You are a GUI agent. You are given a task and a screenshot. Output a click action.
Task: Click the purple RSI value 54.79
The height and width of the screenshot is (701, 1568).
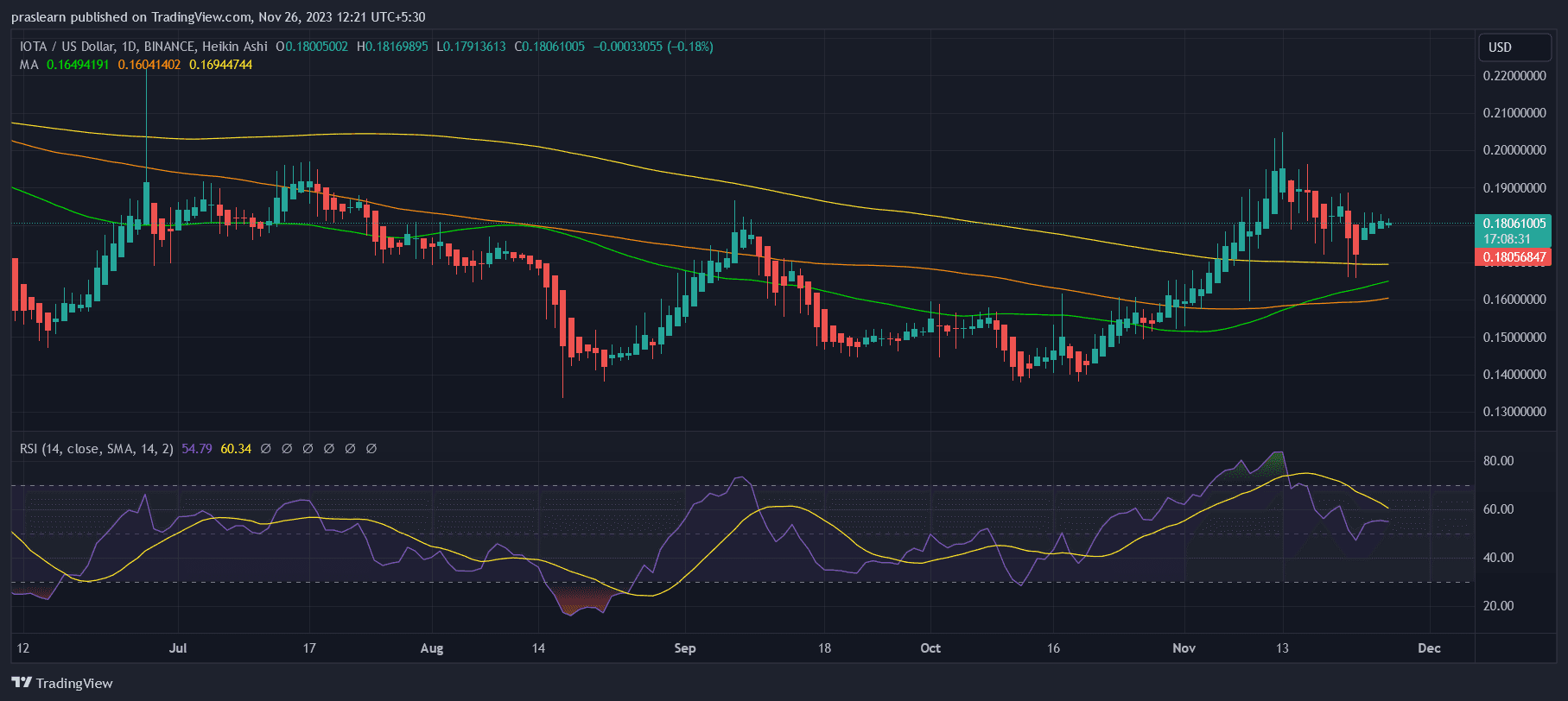click(x=197, y=449)
